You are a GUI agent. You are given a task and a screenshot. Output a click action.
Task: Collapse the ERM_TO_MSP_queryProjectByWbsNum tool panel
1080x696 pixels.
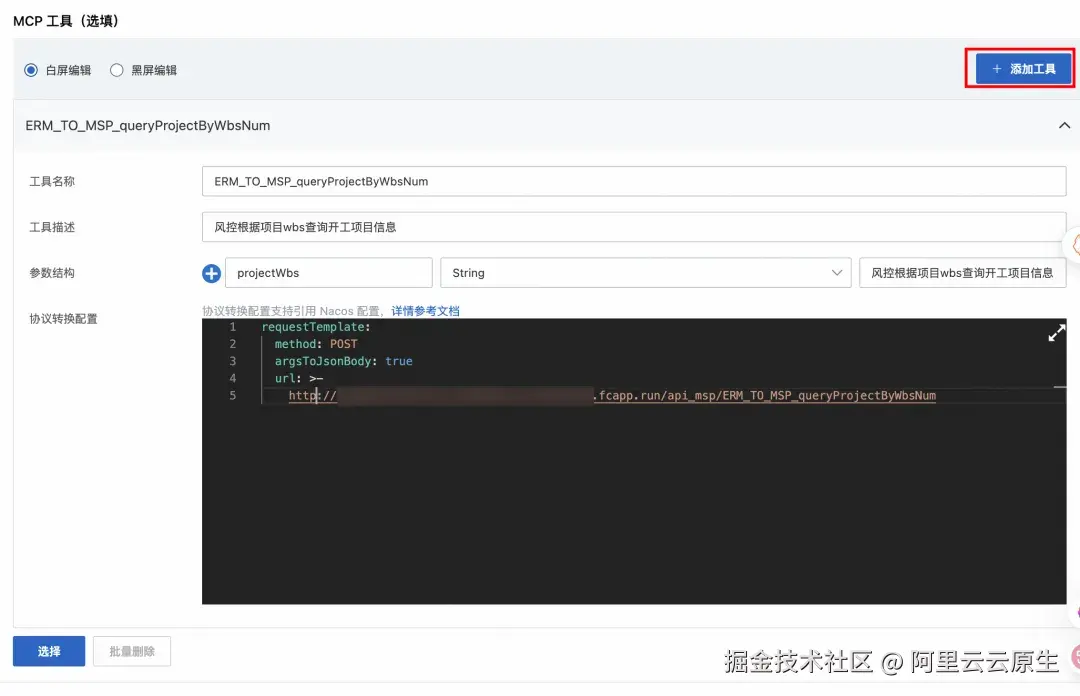(x=1064, y=125)
